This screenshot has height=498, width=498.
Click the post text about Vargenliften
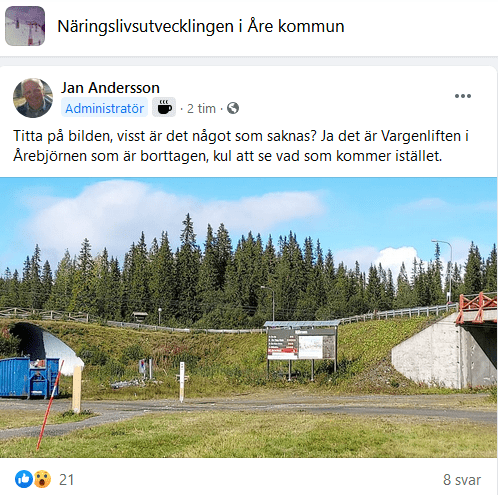[241, 146]
